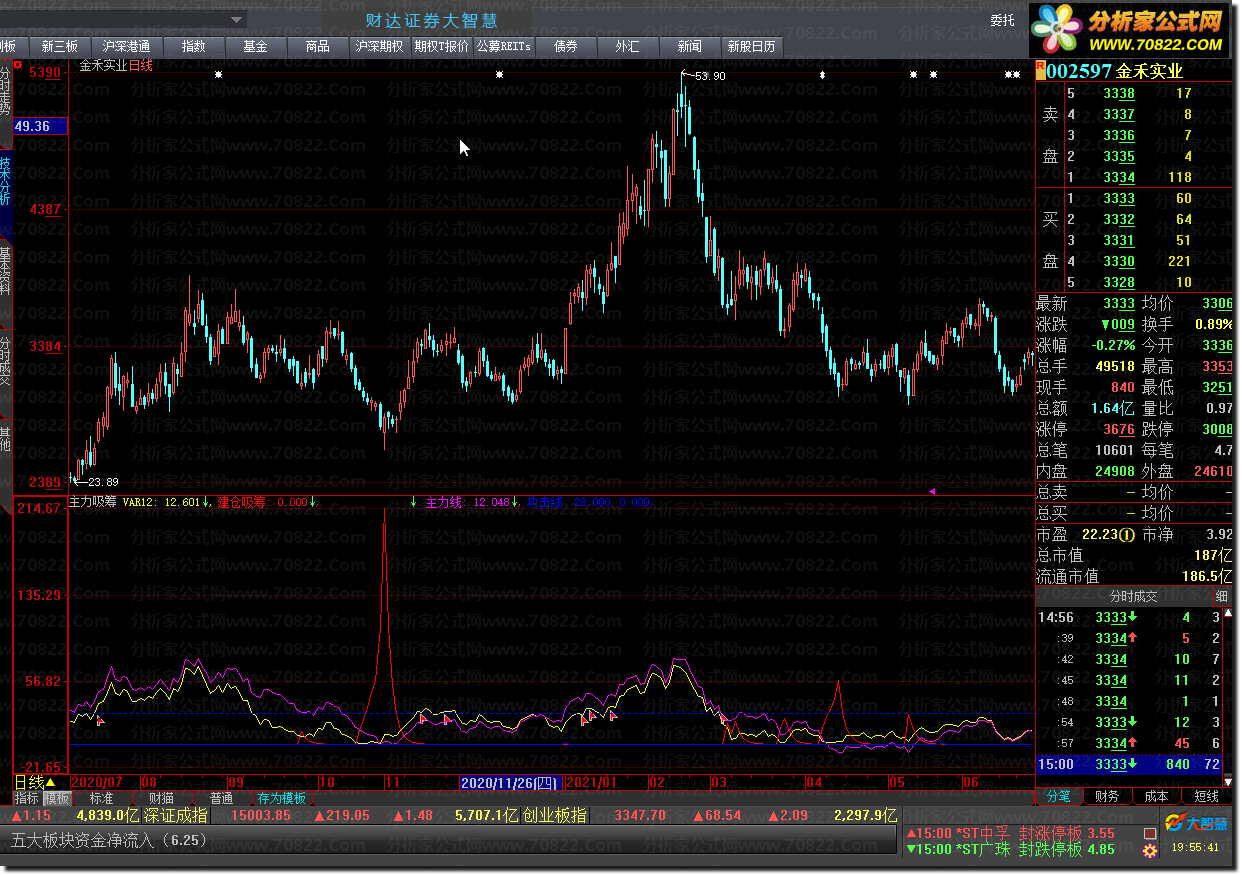Open the 其他 side tab
Screen dimensions: 1242x875
pos(5,439)
